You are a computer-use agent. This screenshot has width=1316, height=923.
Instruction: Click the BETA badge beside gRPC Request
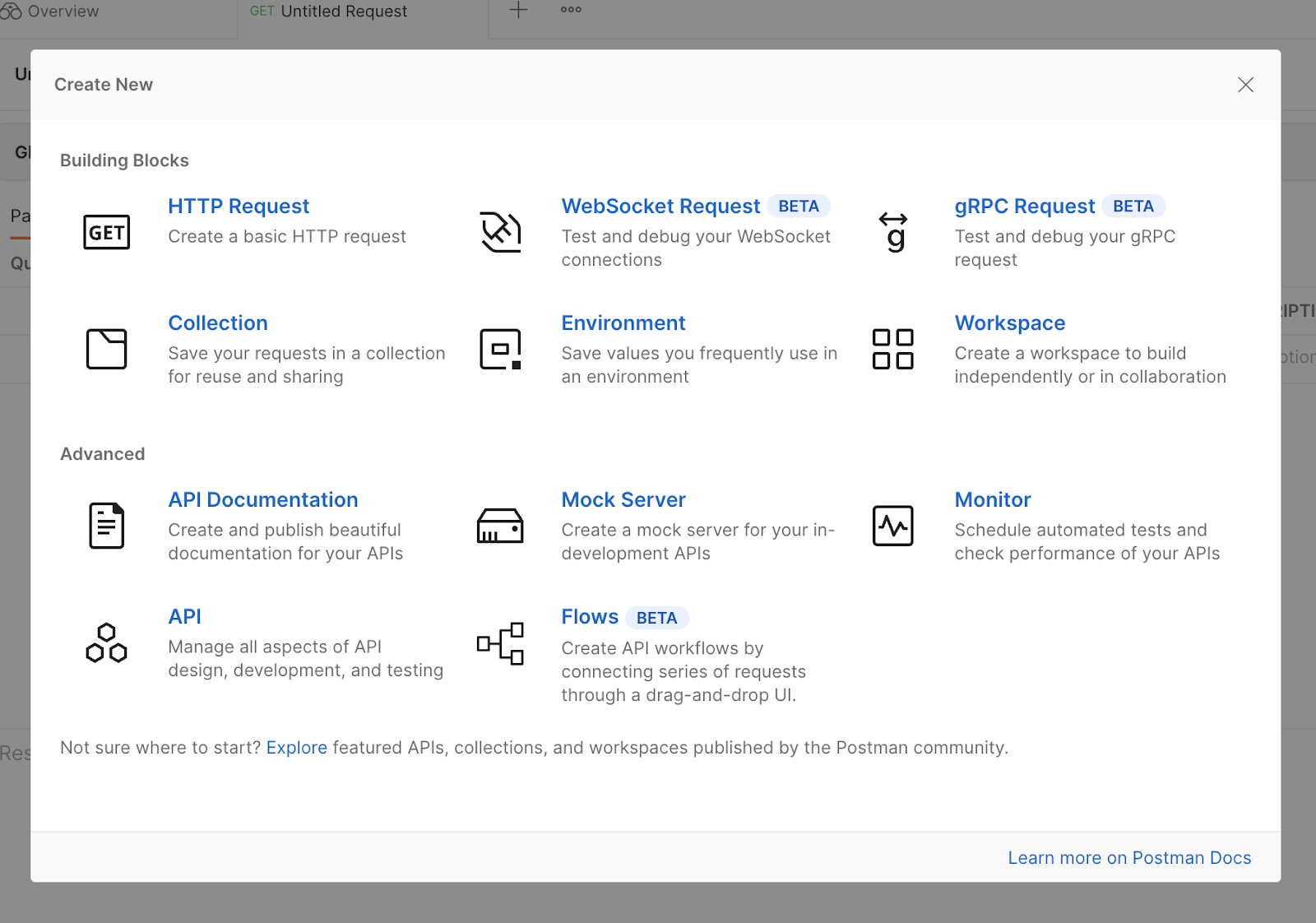tap(1133, 206)
